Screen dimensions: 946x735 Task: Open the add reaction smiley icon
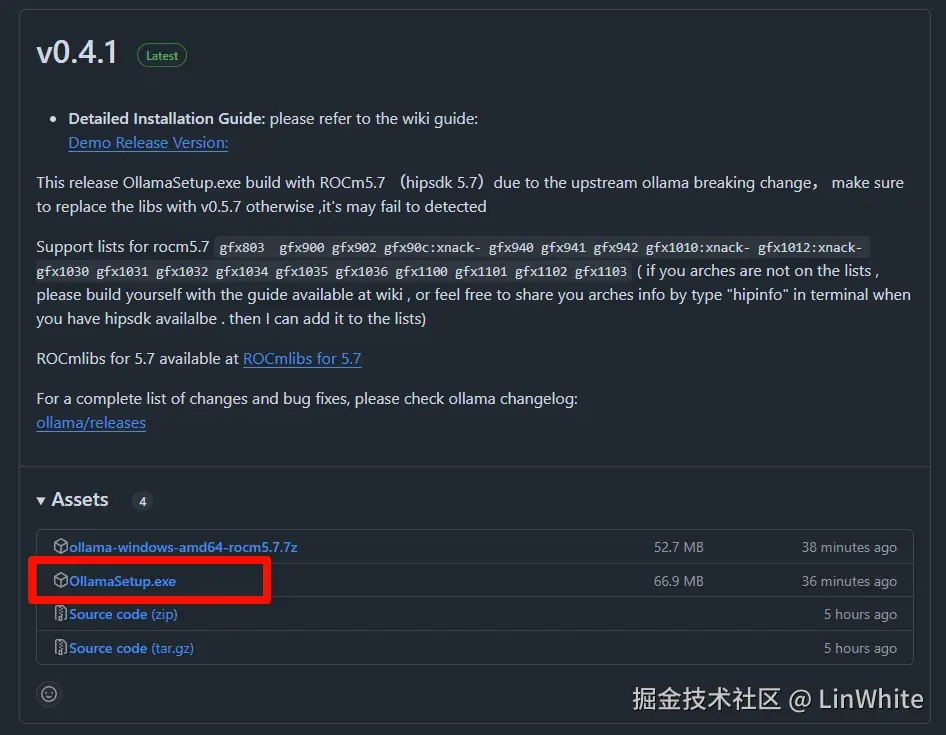coord(48,693)
